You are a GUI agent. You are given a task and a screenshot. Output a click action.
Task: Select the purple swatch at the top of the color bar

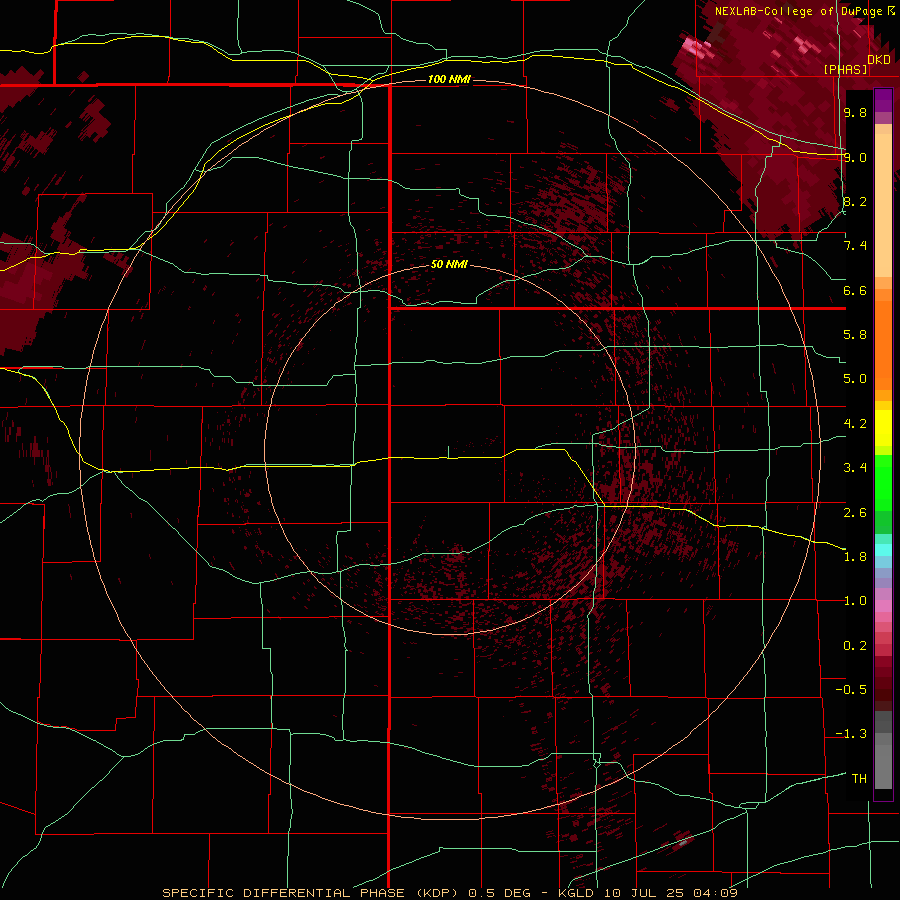pyautogui.click(x=883, y=100)
